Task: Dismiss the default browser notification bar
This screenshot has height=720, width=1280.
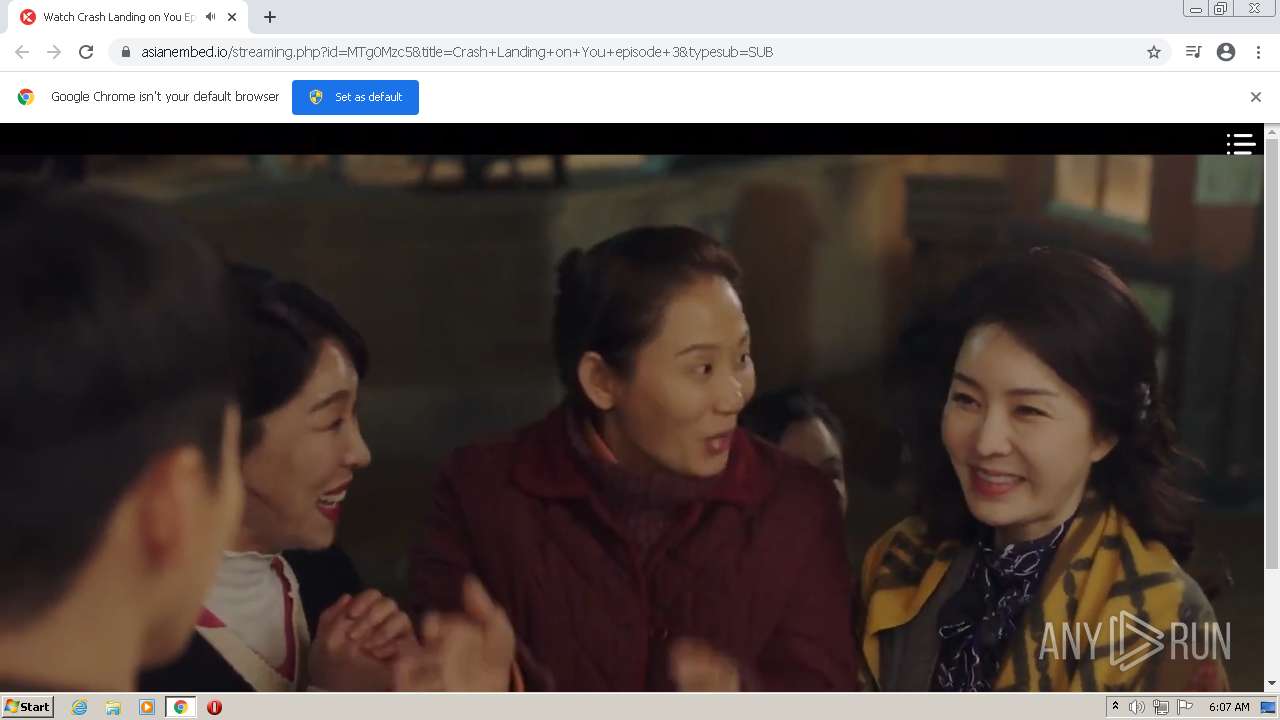Action: [1256, 97]
